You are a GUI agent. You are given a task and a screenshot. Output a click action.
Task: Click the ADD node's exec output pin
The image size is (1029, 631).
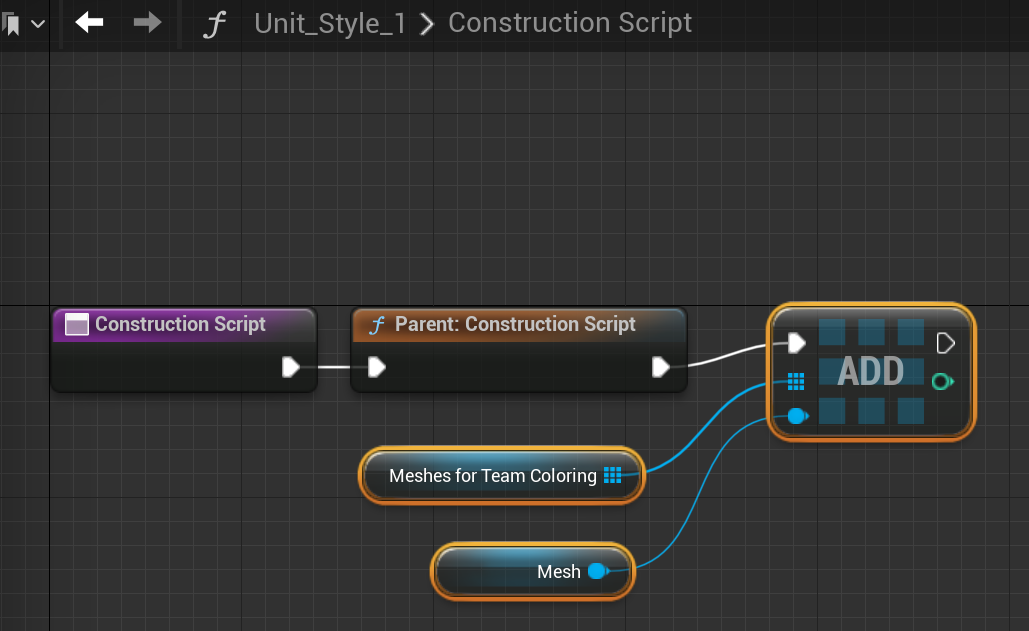coord(945,343)
